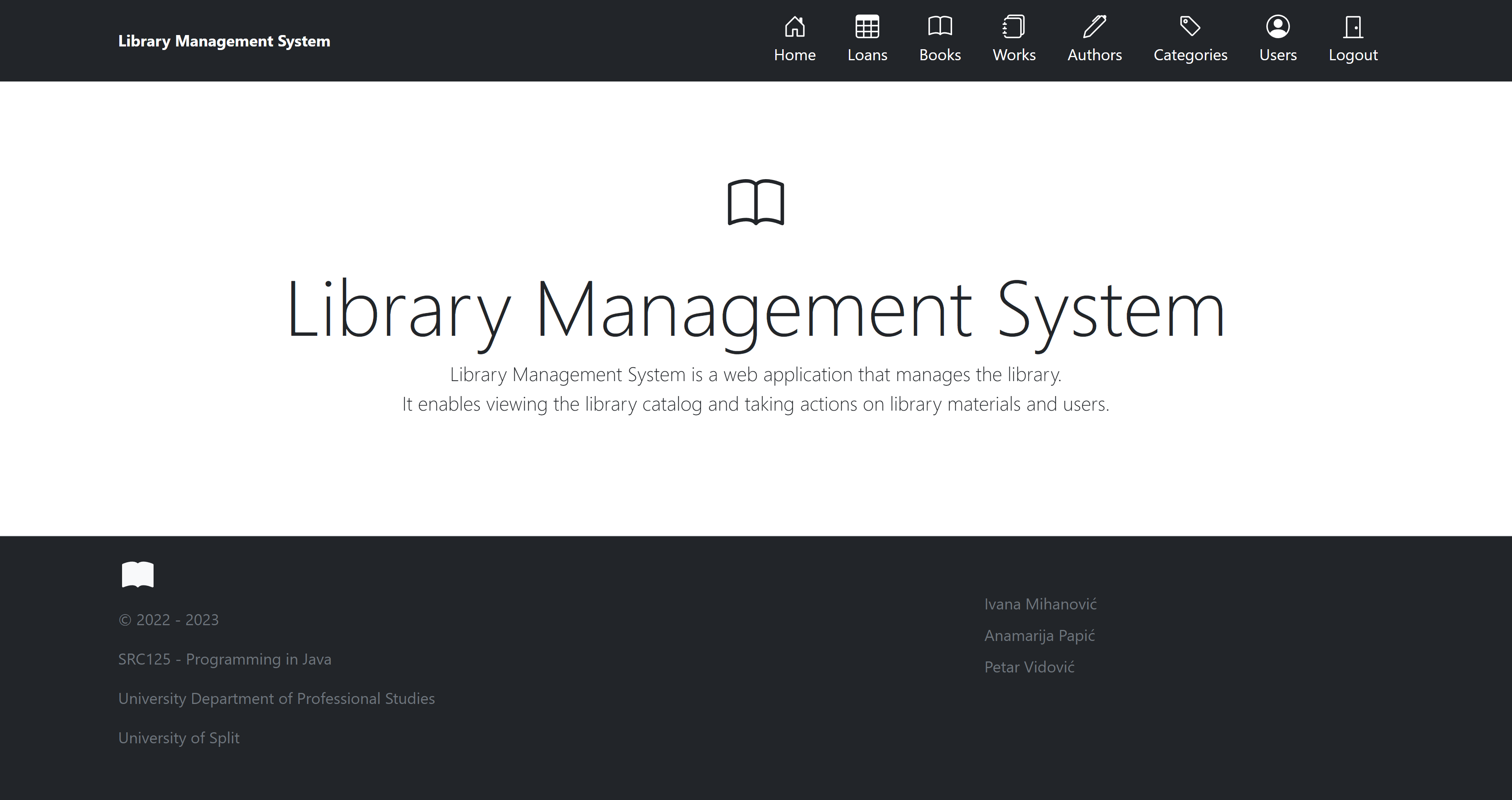
Task: Click the University of Split footer text
Action: click(x=179, y=738)
